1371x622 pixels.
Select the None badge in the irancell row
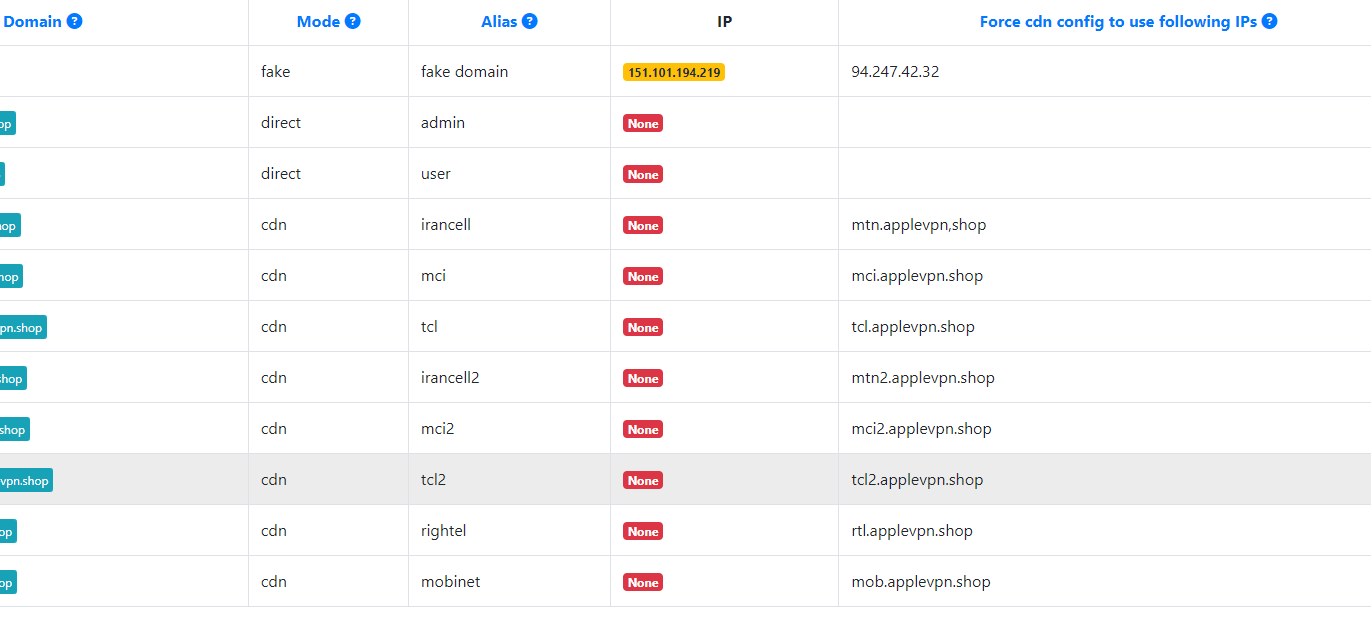point(643,225)
